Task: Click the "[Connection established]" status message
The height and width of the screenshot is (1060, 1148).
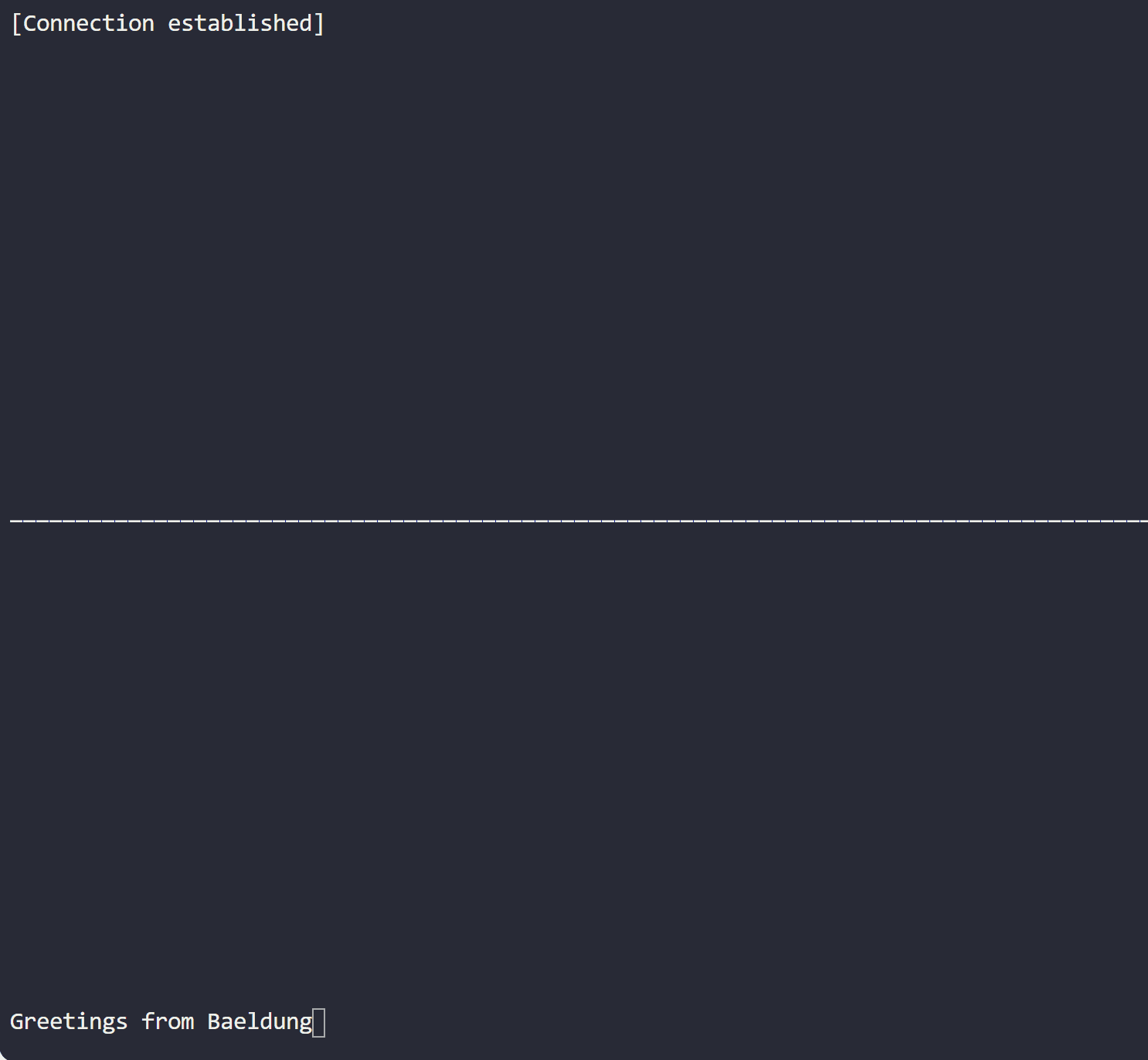Action: (x=168, y=23)
